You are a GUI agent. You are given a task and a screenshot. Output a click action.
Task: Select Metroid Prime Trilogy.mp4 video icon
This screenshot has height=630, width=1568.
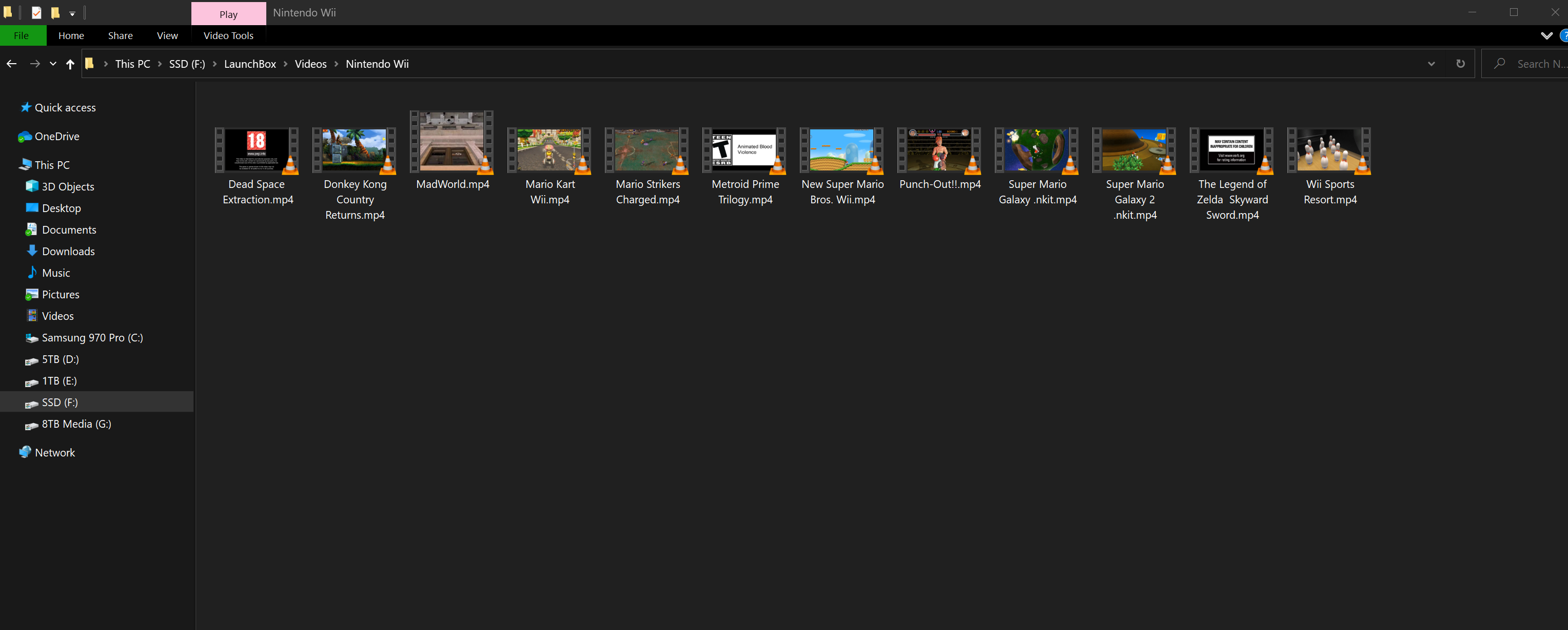(744, 150)
